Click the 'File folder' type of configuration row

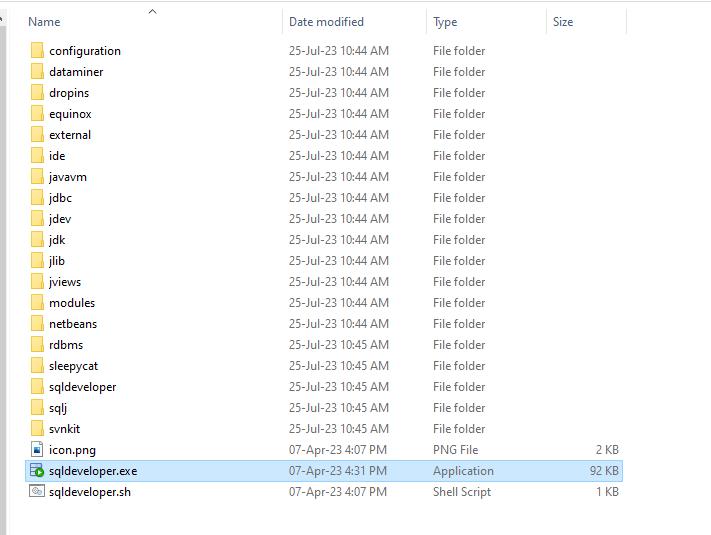tap(459, 51)
